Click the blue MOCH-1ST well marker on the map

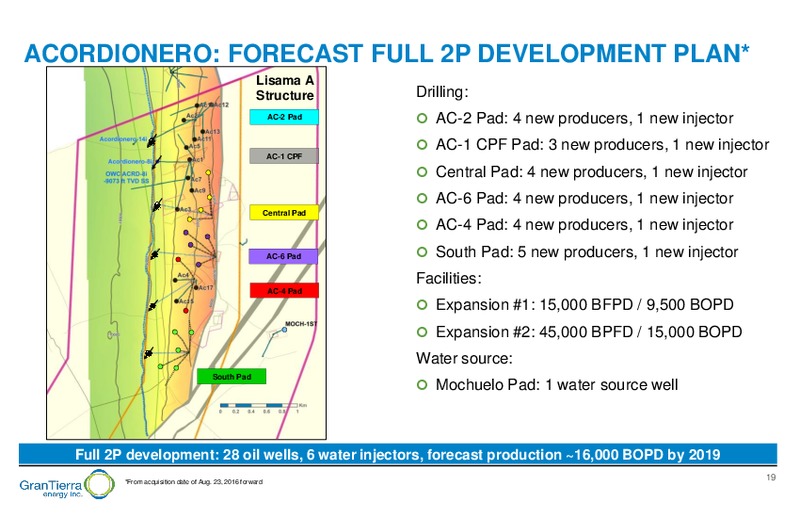tap(285, 330)
